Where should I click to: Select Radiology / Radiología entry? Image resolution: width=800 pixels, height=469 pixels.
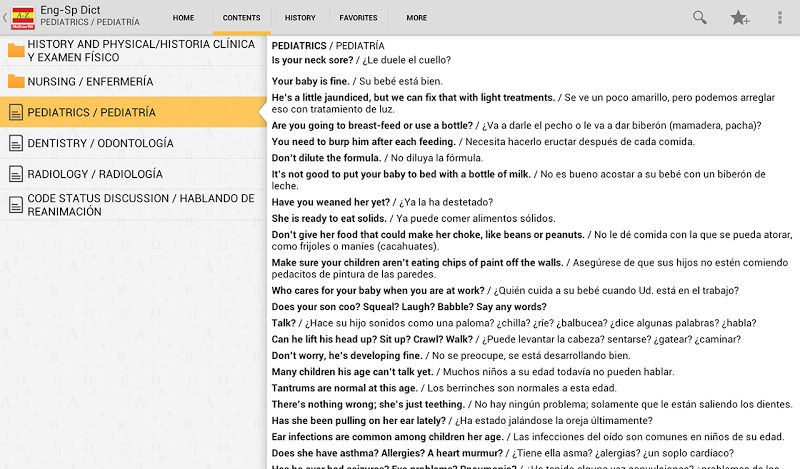click(95, 174)
